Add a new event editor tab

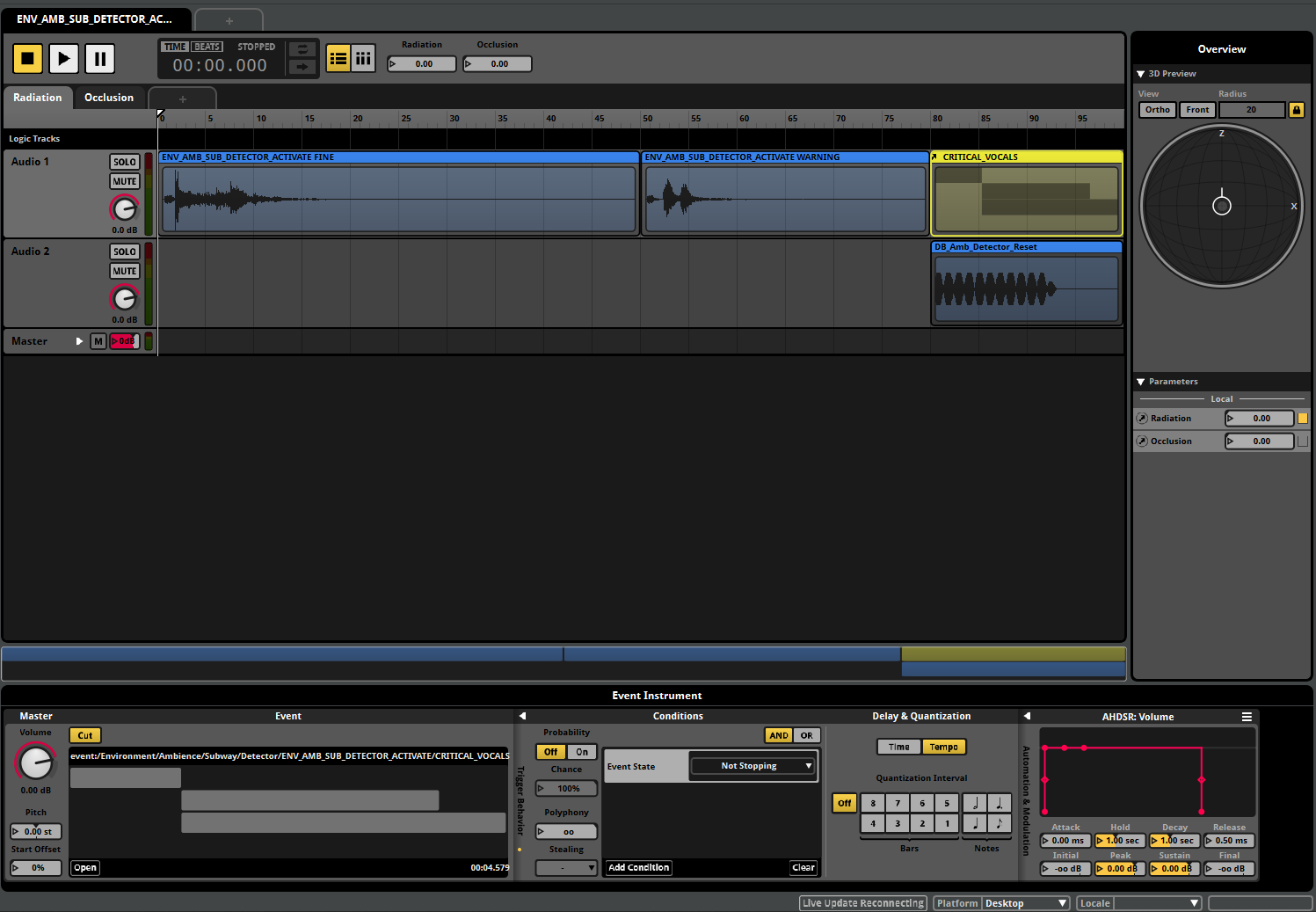point(229,20)
